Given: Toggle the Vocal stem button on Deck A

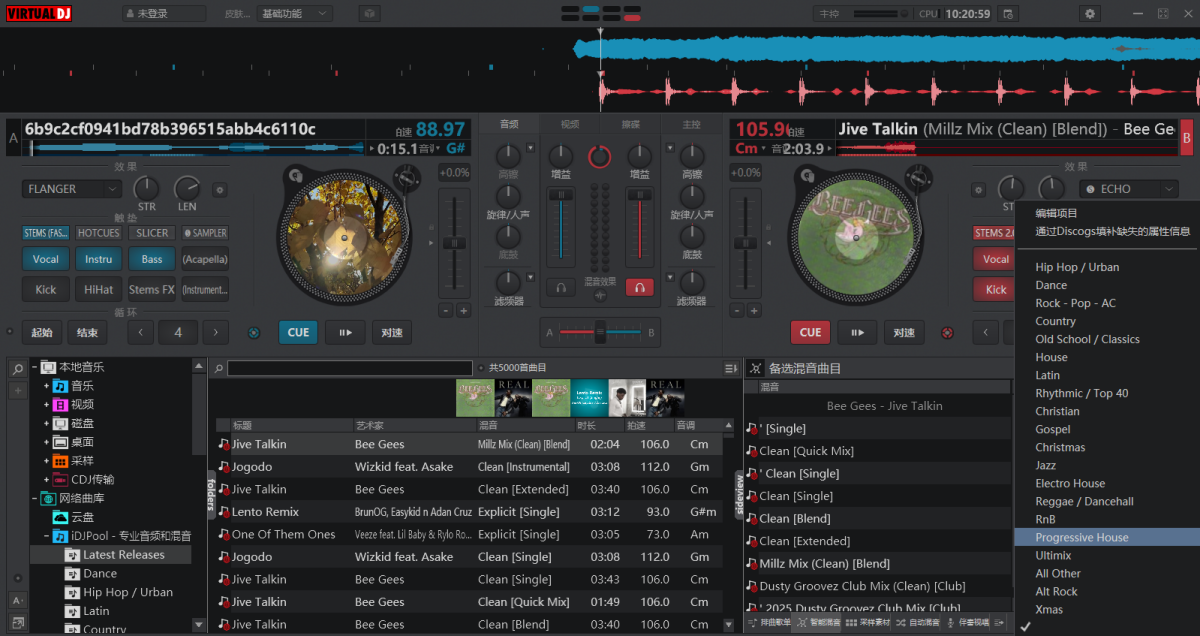Looking at the screenshot, I should tap(46, 258).
